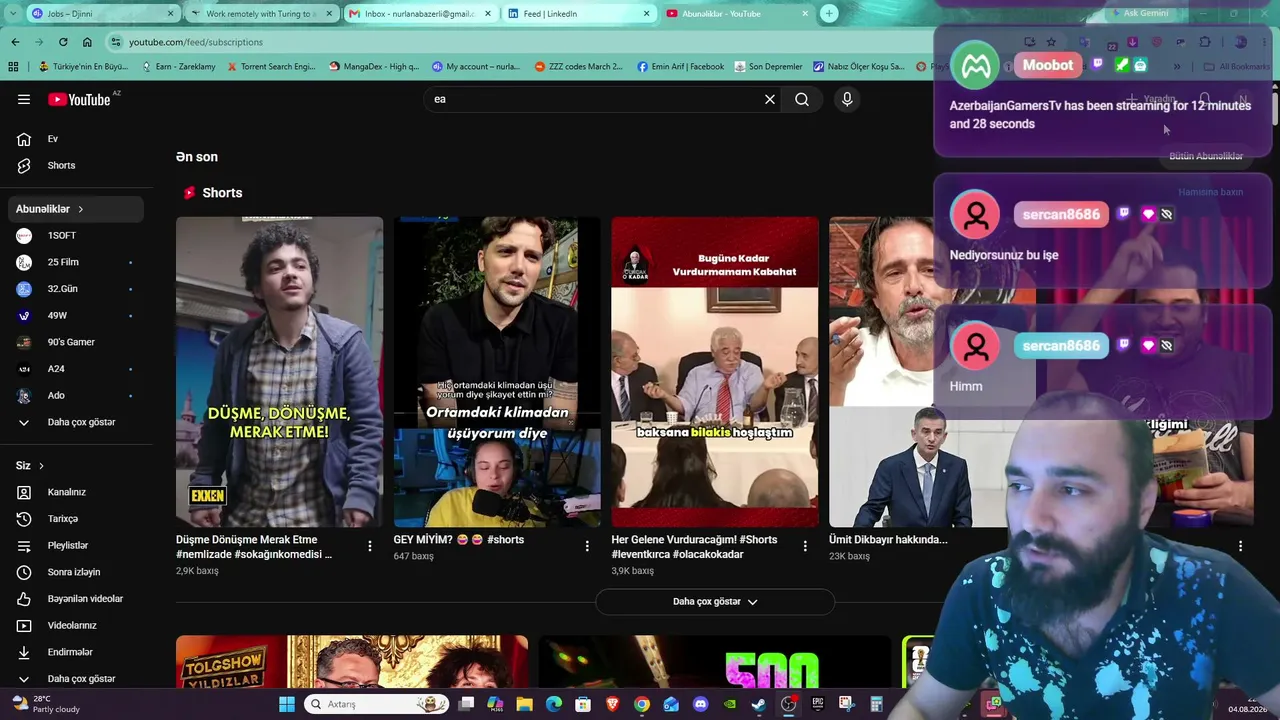Open Brave browser from the taskbar
The image size is (1280, 720).
(x=612, y=704)
